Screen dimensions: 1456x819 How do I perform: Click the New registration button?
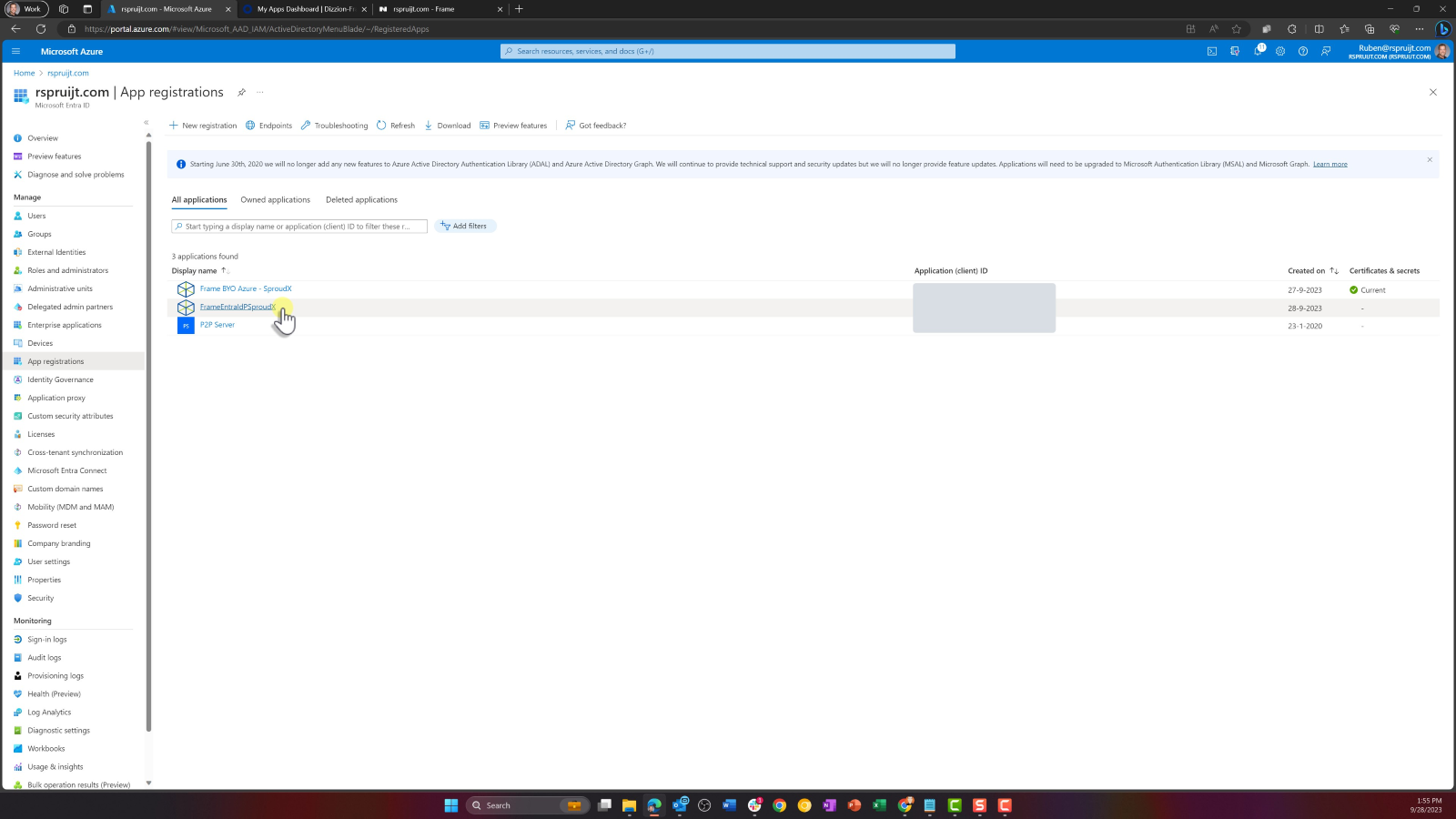coord(203,126)
